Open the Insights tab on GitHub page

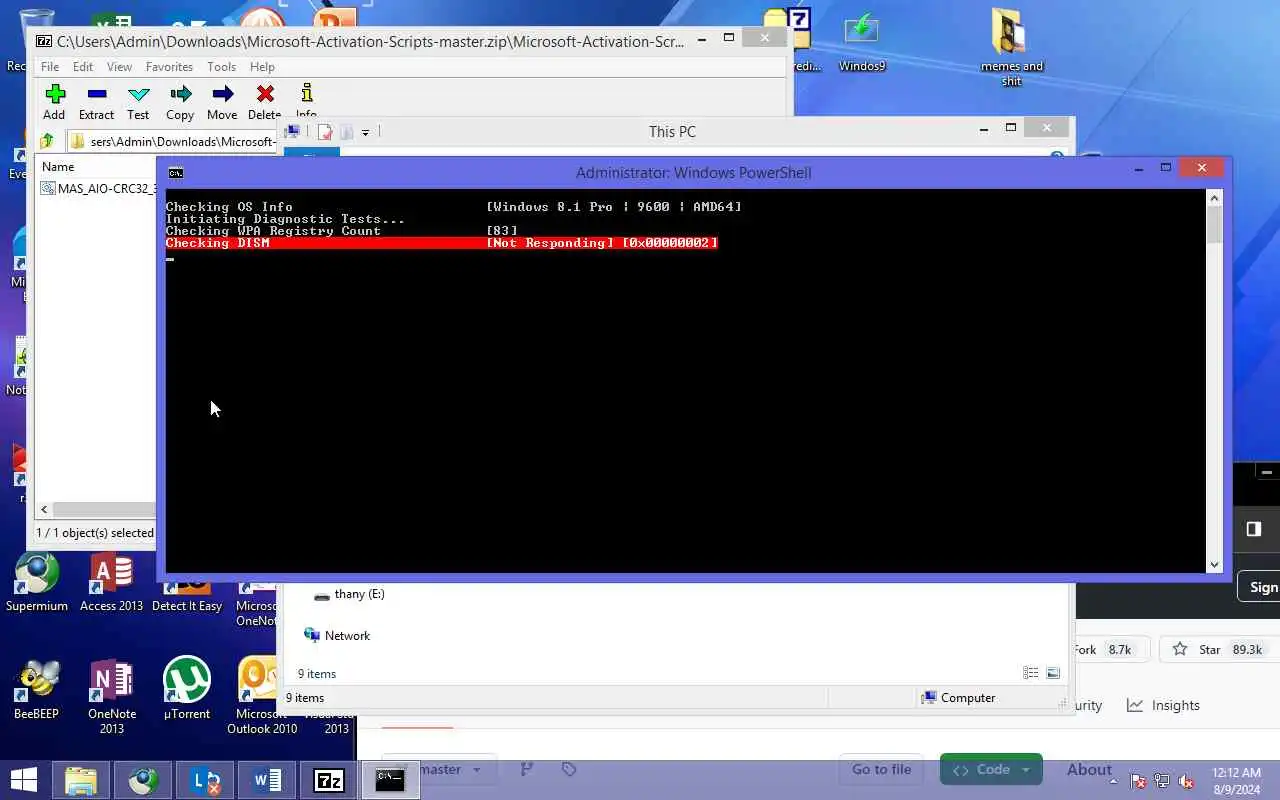pyautogui.click(x=1163, y=705)
